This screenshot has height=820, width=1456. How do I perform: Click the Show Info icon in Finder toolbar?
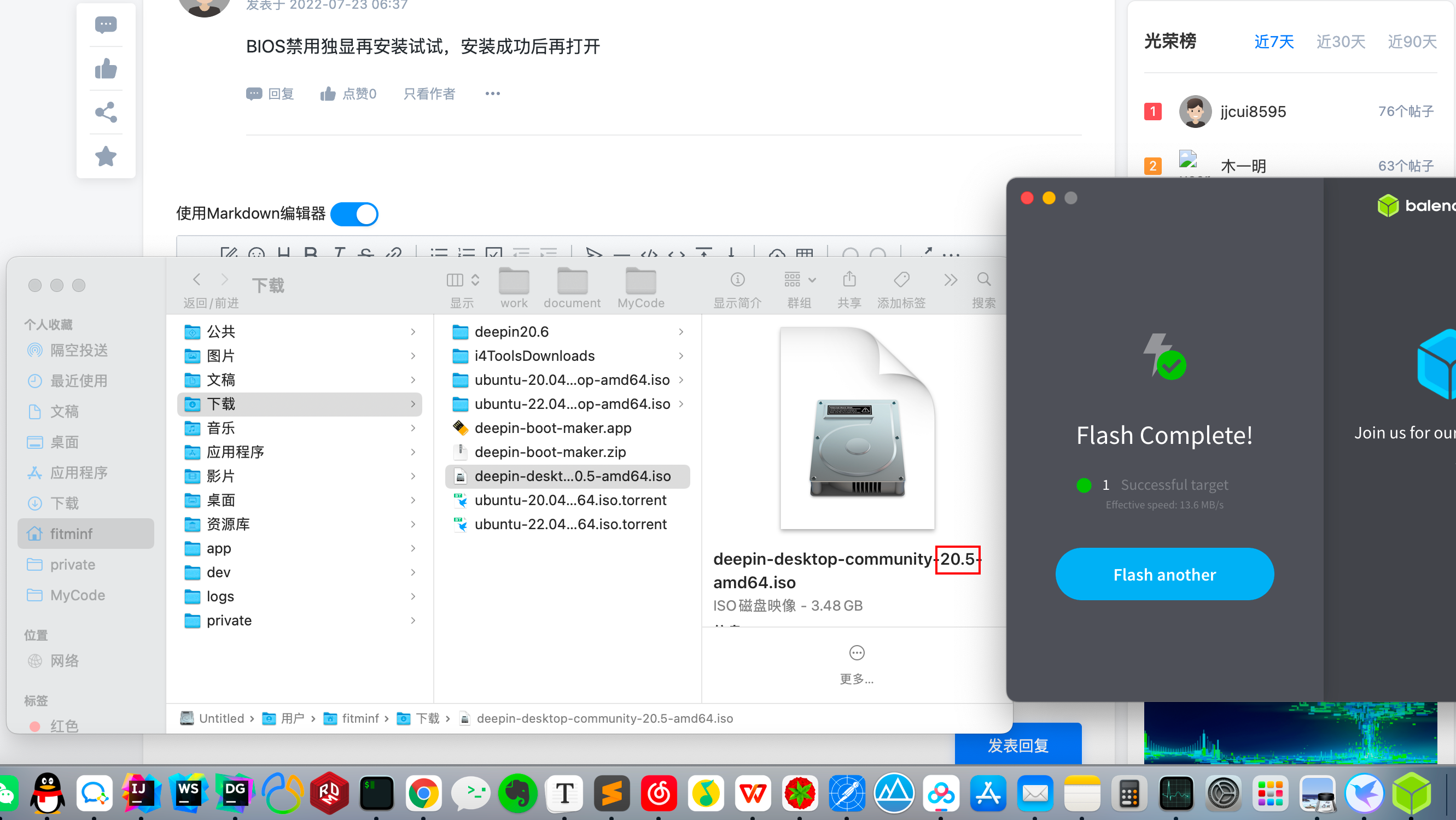point(737,279)
